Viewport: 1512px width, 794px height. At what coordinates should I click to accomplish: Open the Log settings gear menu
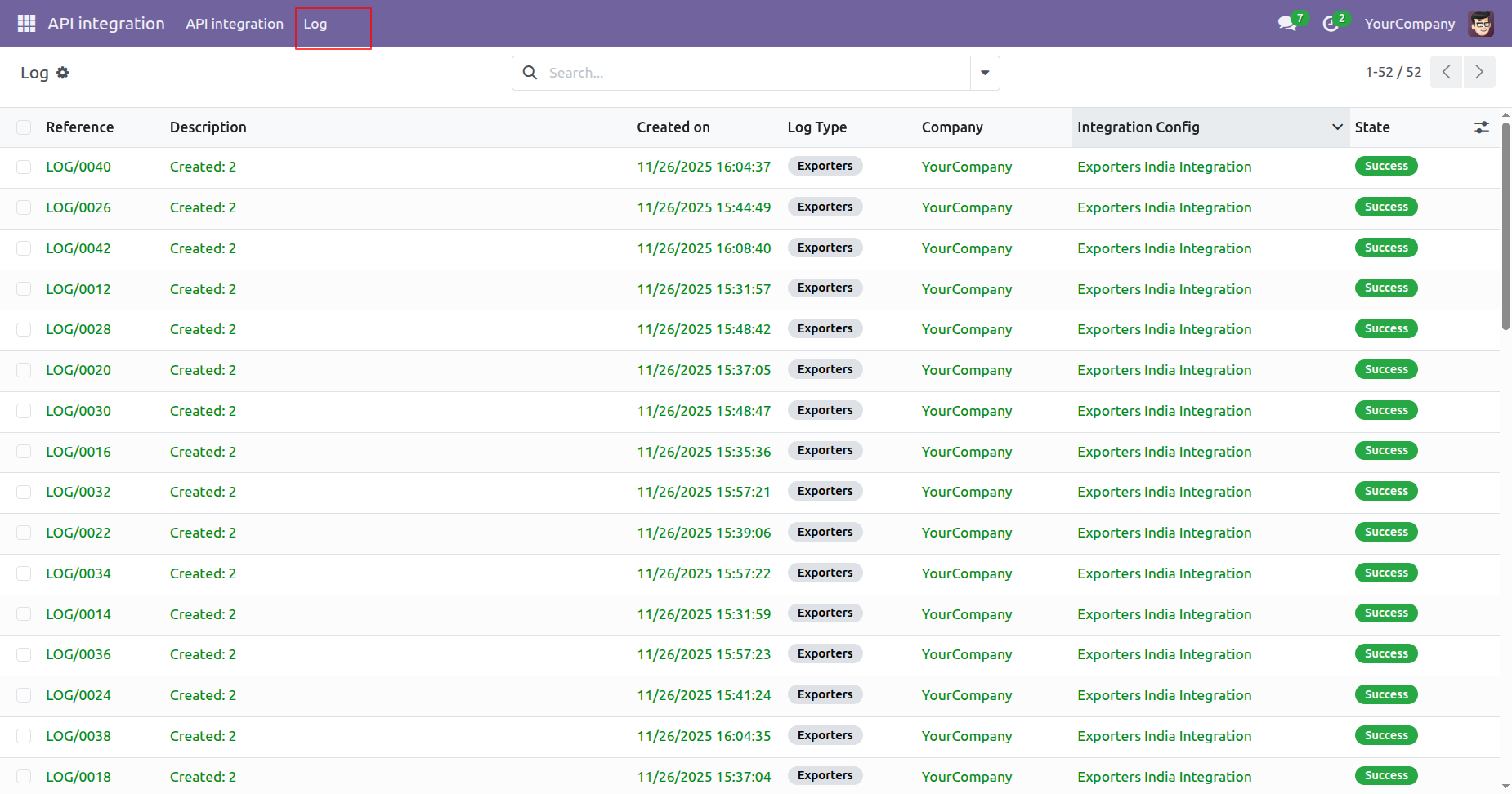coord(63,73)
